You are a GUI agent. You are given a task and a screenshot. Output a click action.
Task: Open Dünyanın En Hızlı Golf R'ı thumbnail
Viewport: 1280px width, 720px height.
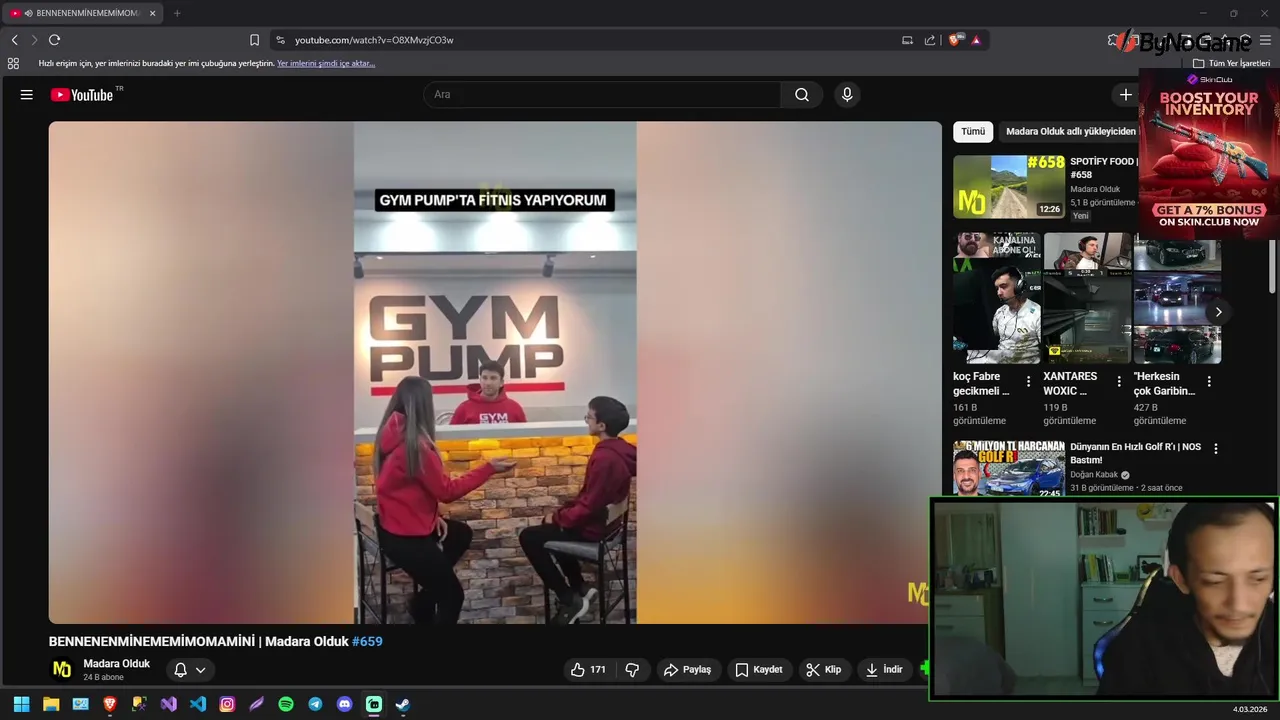pyautogui.click(x=1008, y=469)
